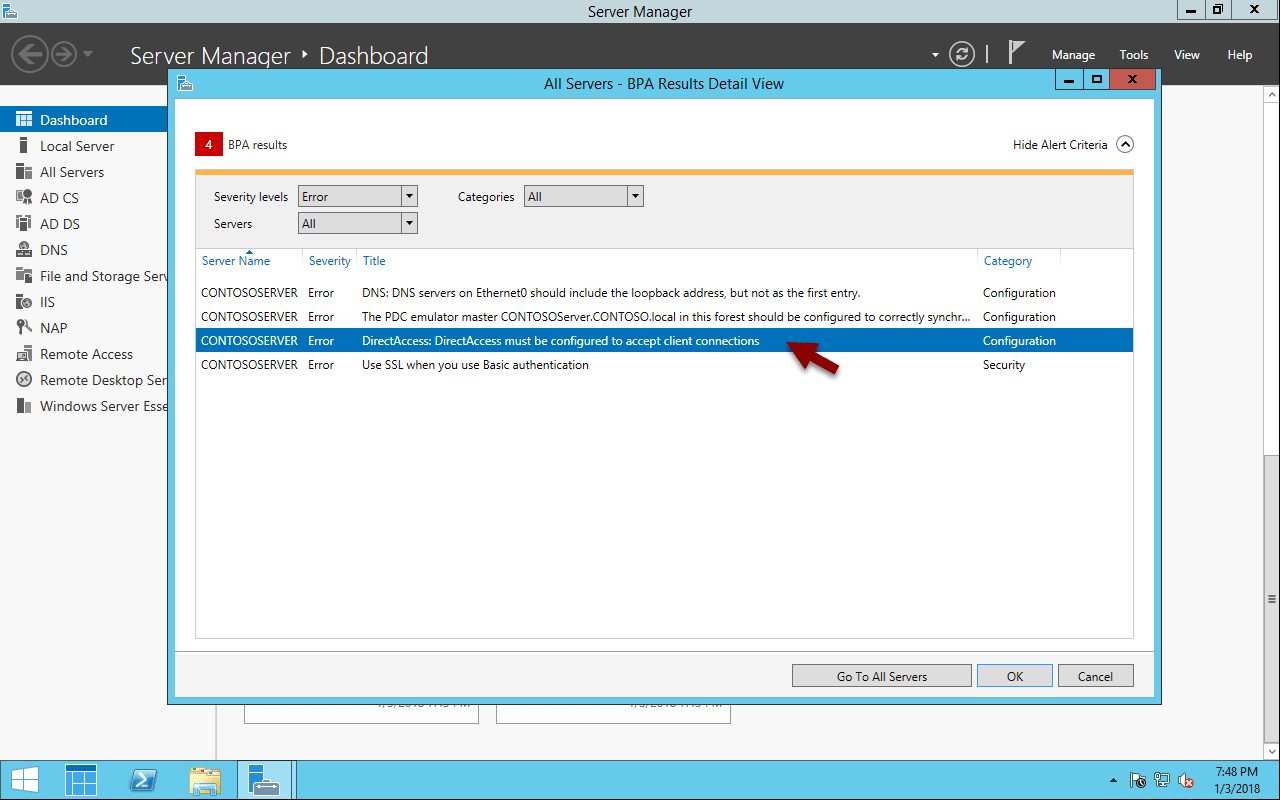Click the Local Server sidebar icon

click(x=24, y=146)
